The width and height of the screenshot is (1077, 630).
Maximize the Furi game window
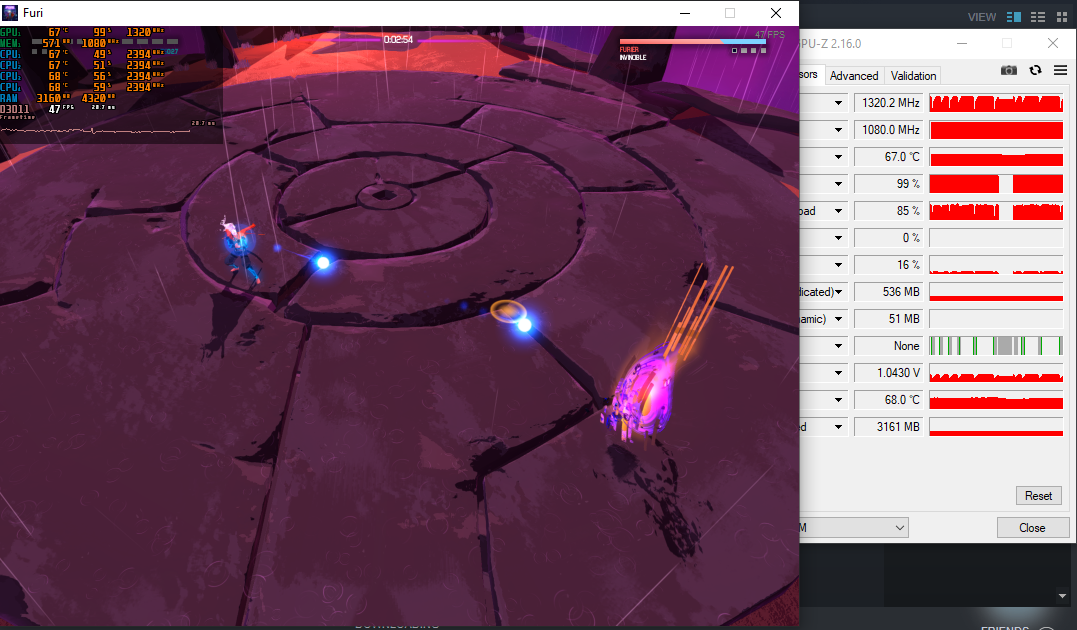729,13
